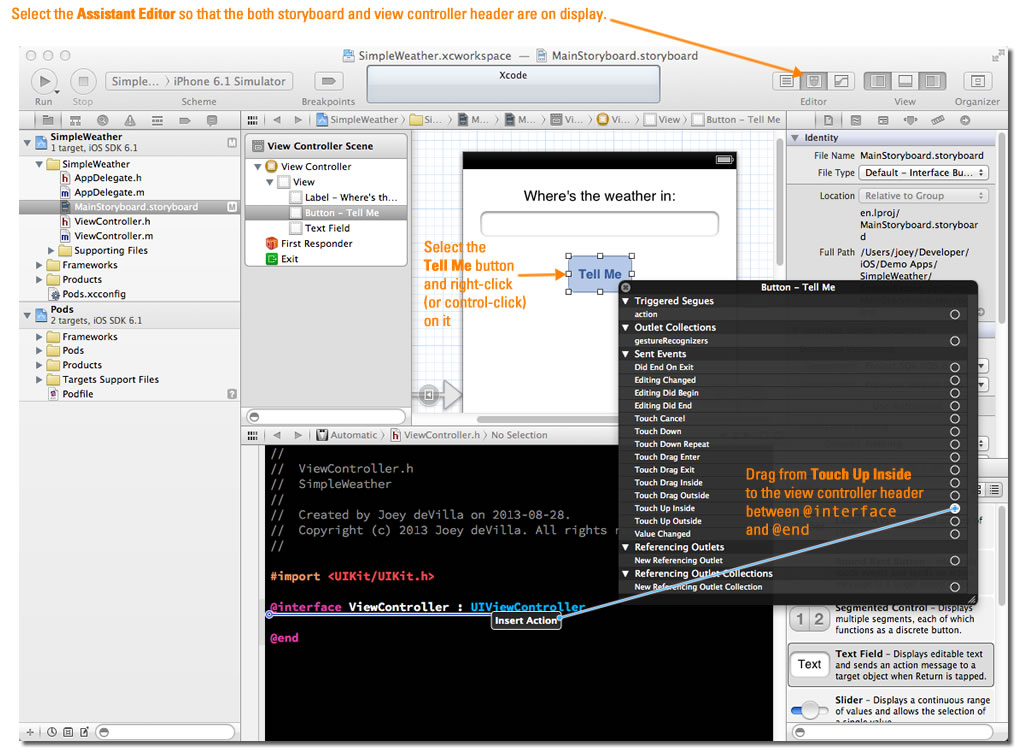Click Automatic in assistant jump bar
This screenshot has width=1024, height=756.
tap(347, 435)
